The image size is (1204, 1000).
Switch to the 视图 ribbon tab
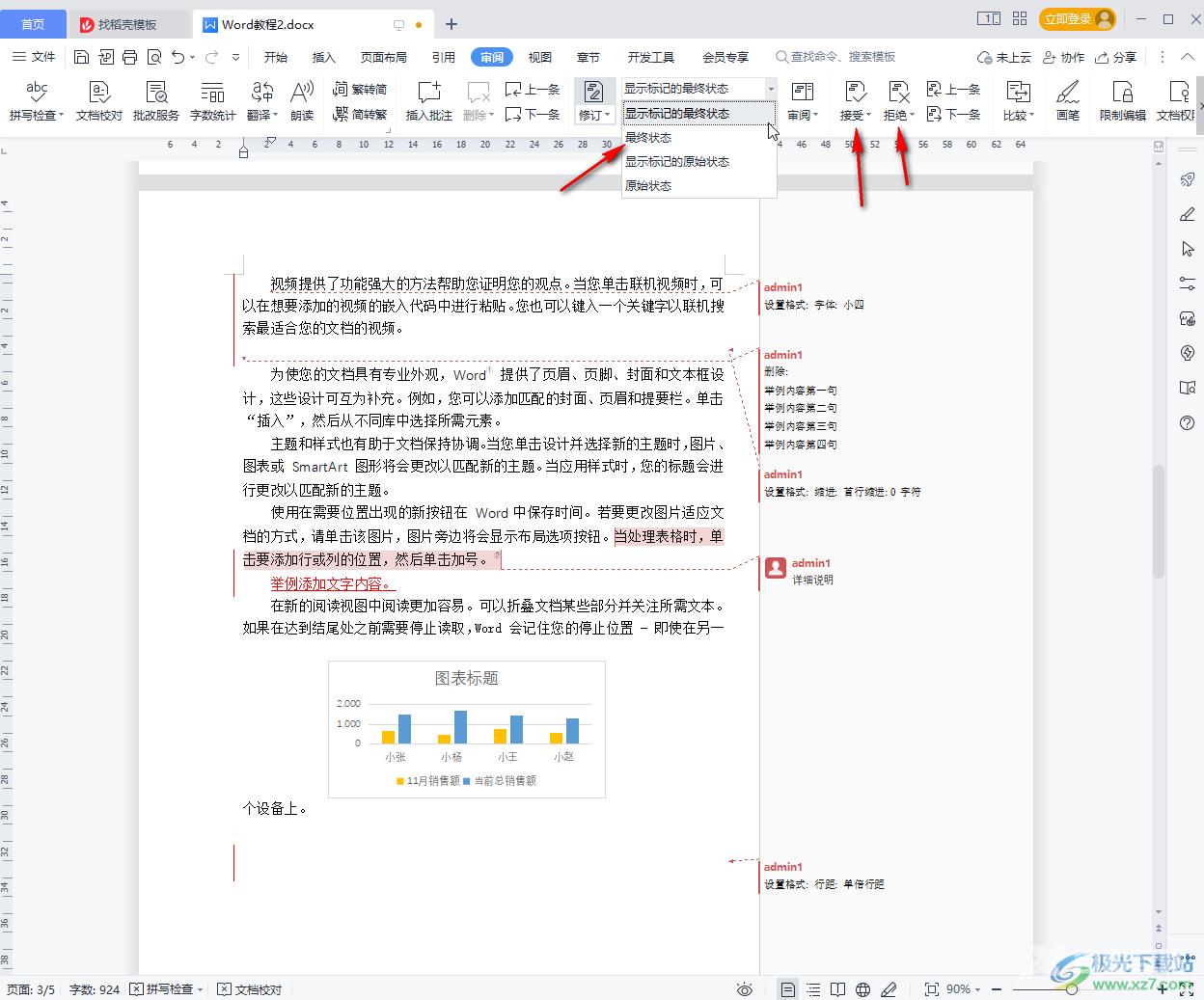click(x=540, y=57)
